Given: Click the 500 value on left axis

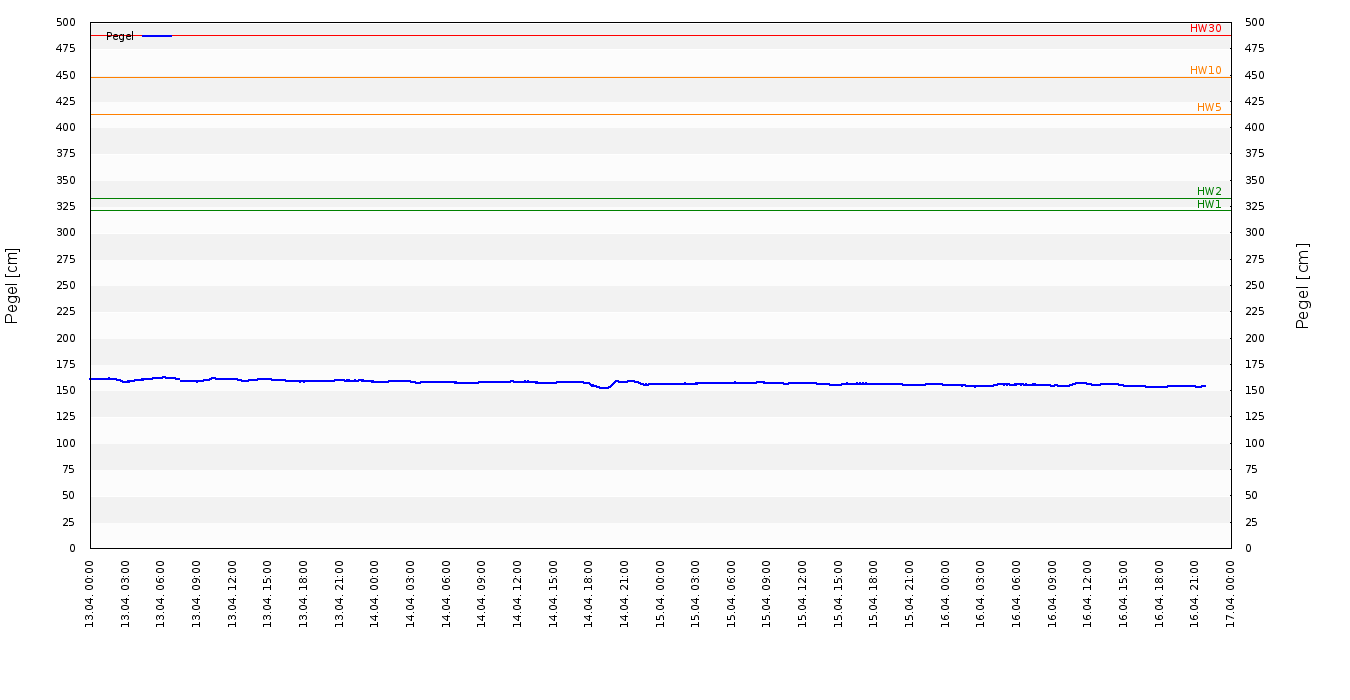Looking at the screenshot, I should (x=66, y=23).
